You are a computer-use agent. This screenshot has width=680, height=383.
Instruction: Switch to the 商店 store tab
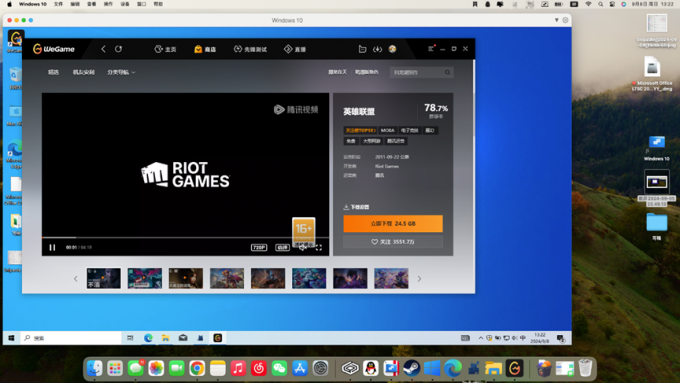205,49
